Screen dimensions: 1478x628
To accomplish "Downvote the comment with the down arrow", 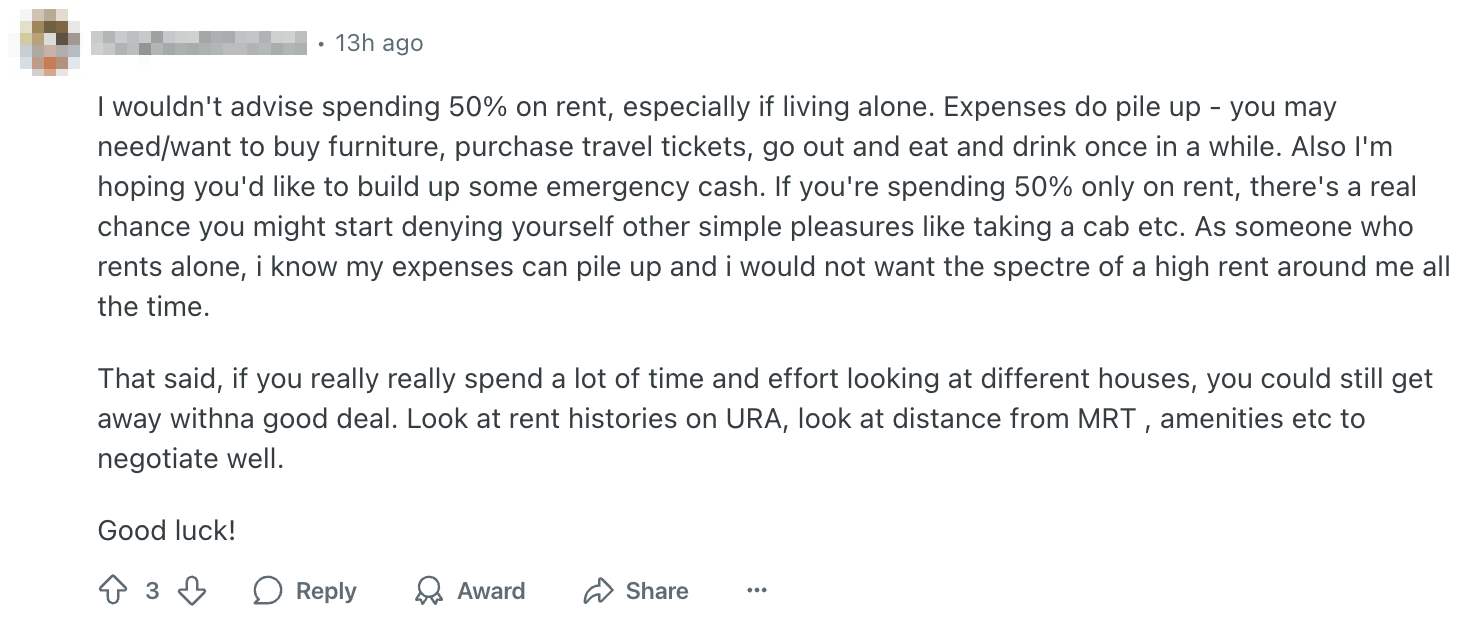I will click(x=191, y=591).
